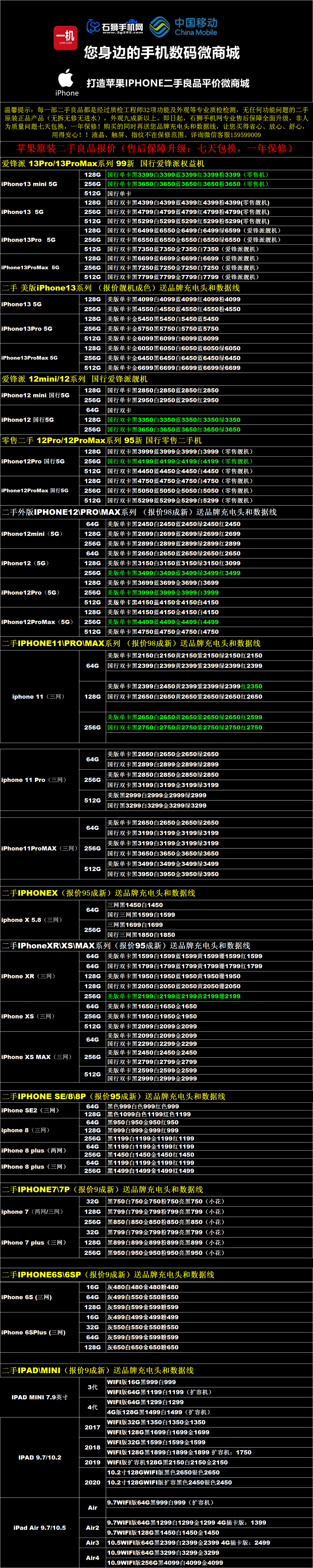This screenshot has width=313, height=1568.
Task: Select the iPhone12Pro 国行5G label
Action: click(x=32, y=461)
